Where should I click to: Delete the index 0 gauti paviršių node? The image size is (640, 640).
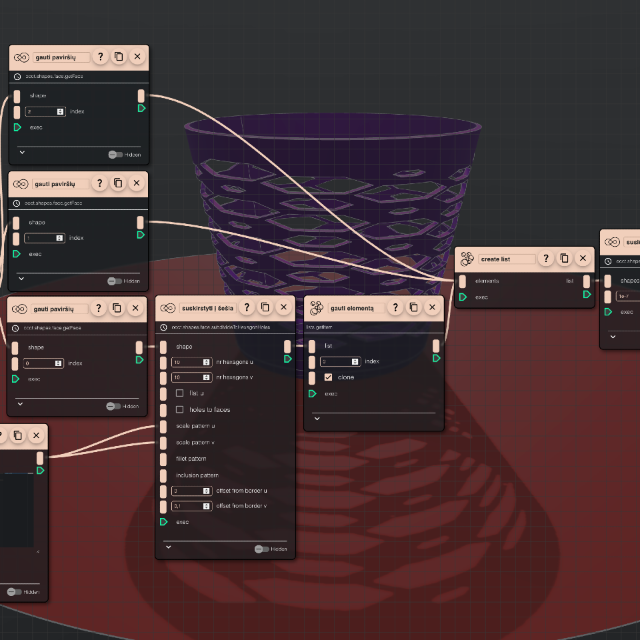click(136, 308)
